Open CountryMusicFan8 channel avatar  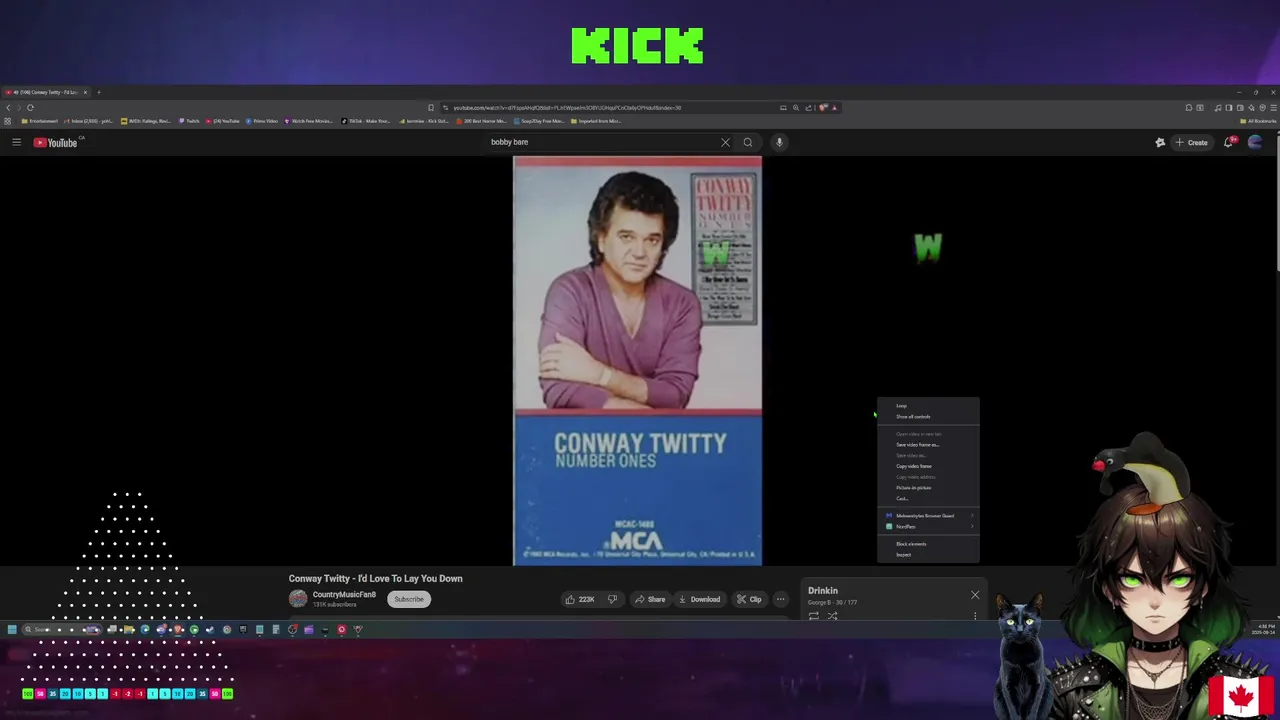[x=298, y=599]
